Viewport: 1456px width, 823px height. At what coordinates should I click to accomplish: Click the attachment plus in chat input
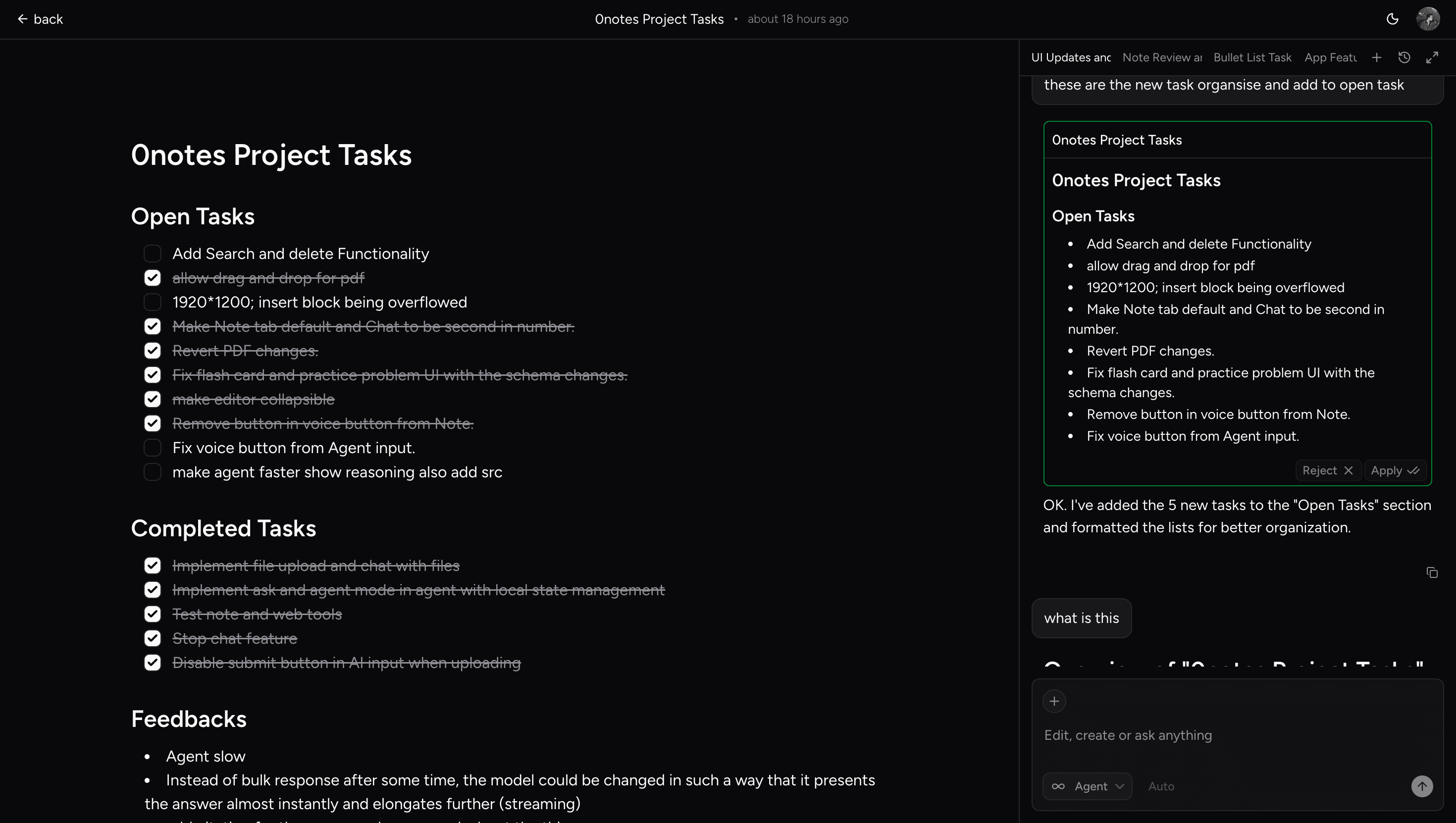pyautogui.click(x=1053, y=701)
